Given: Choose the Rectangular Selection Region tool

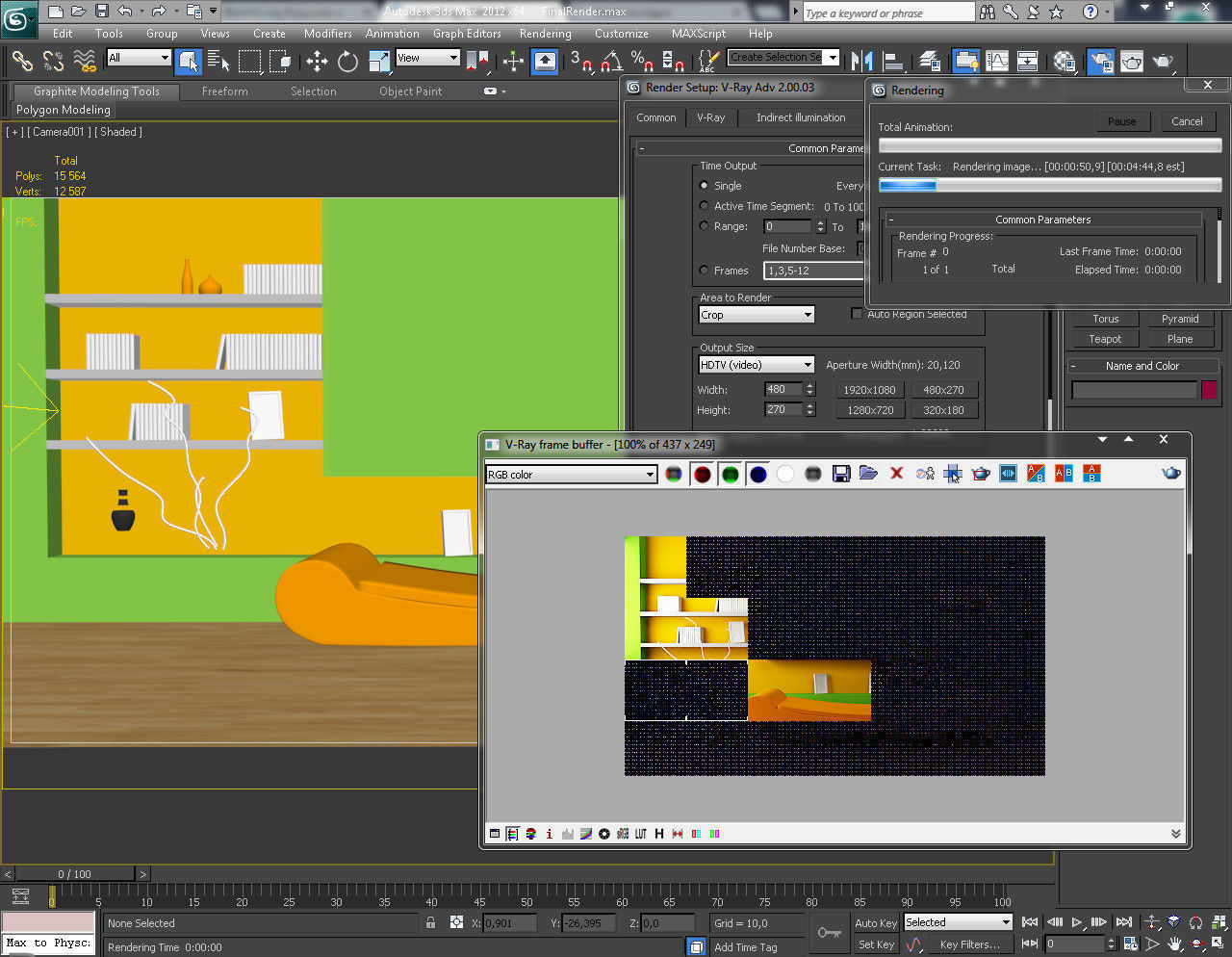Looking at the screenshot, I should coord(249,62).
